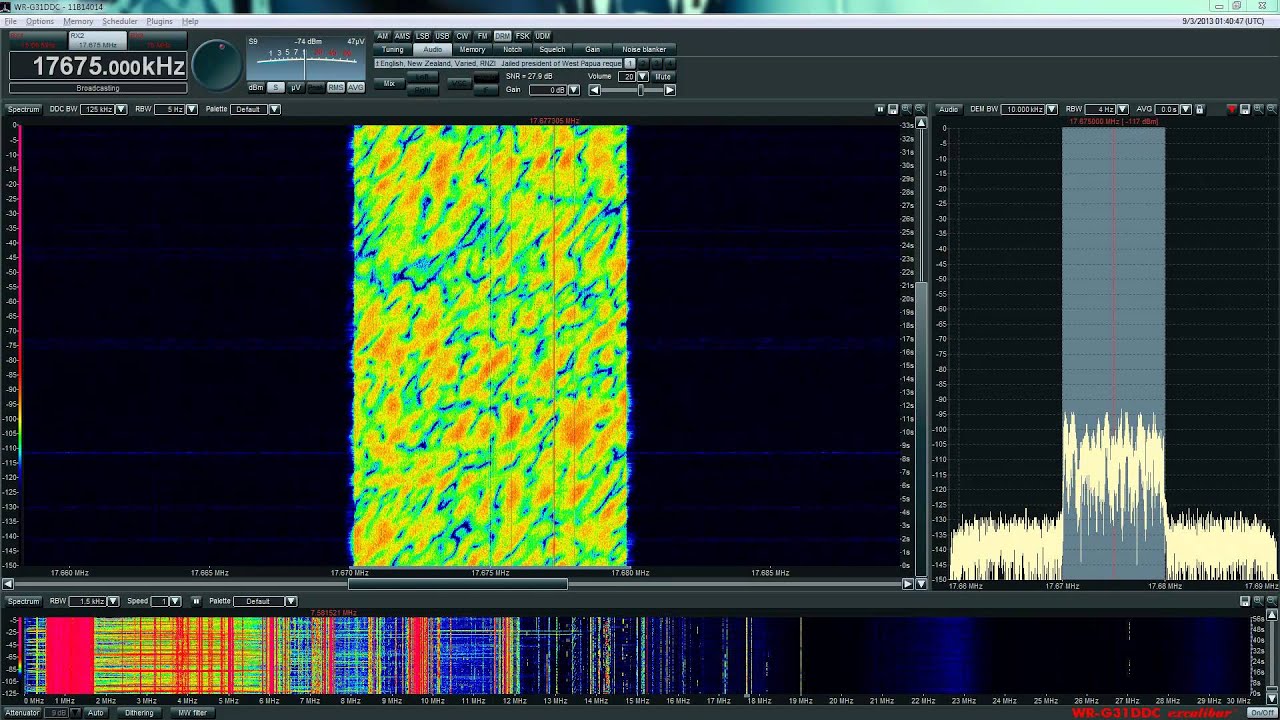The height and width of the screenshot is (720, 1280).
Task: Click the attenuator Auto button
Action: coord(95,713)
